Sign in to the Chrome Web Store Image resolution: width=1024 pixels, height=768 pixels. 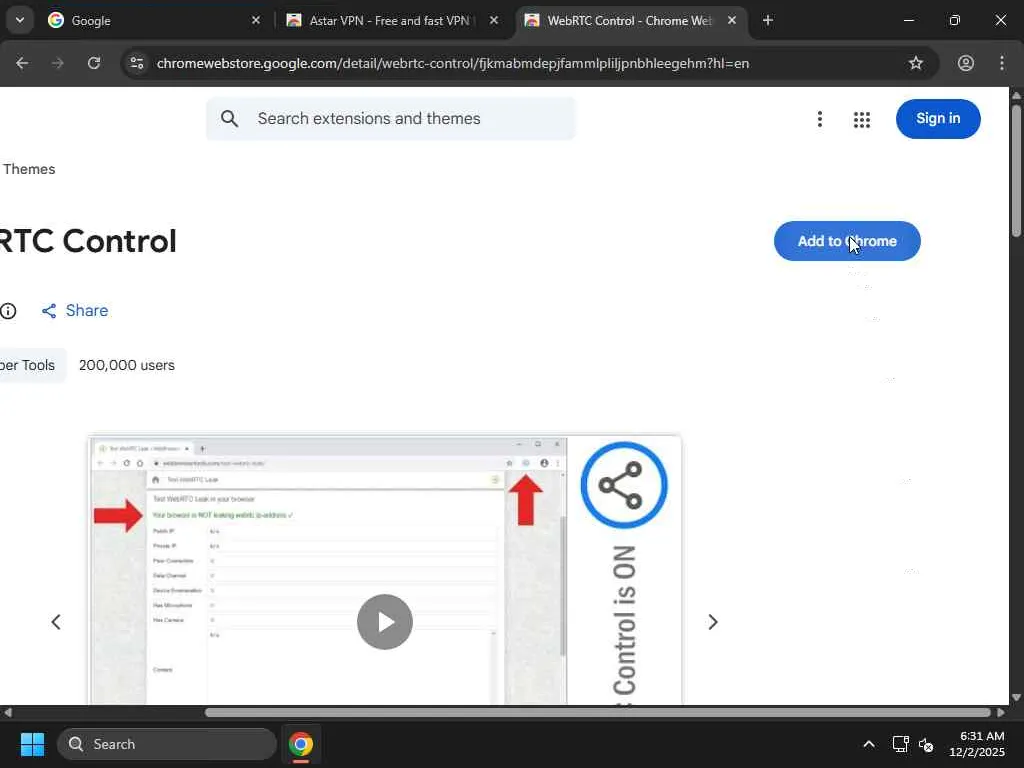938,119
